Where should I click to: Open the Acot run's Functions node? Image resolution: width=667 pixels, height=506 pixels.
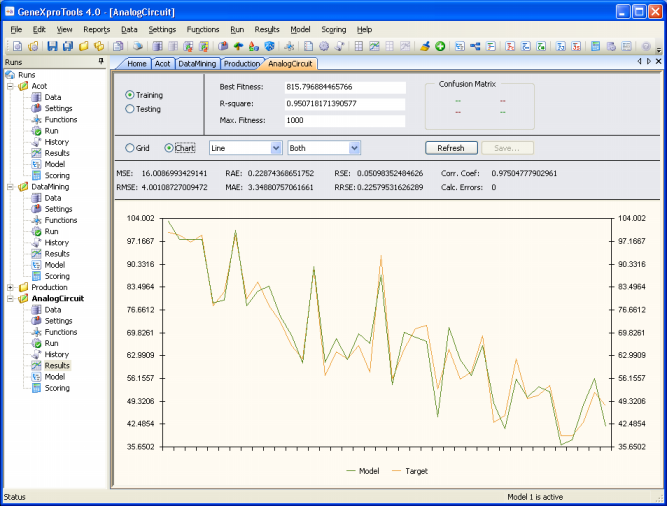(60, 120)
